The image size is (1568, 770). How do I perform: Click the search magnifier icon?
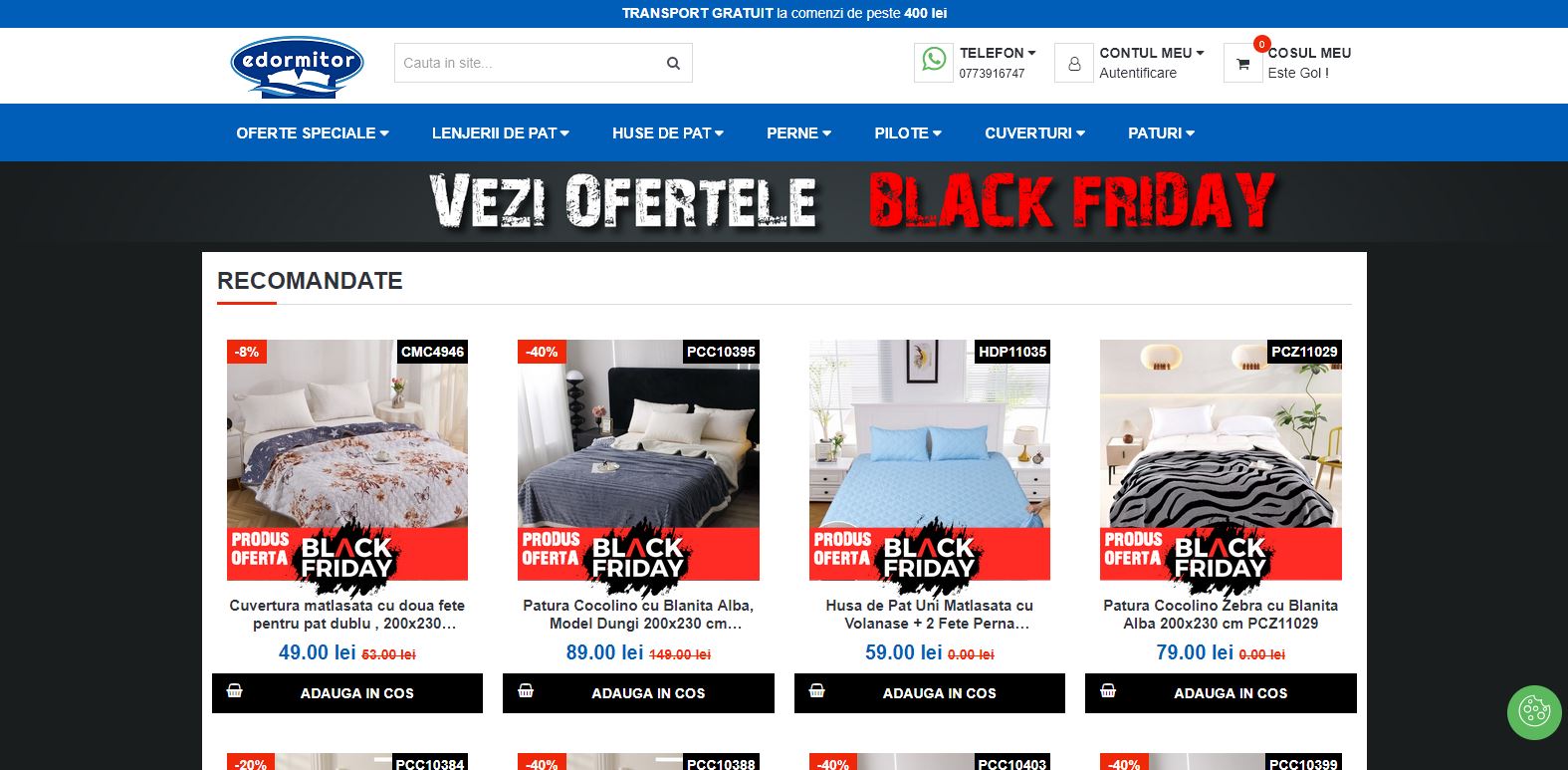click(x=673, y=63)
